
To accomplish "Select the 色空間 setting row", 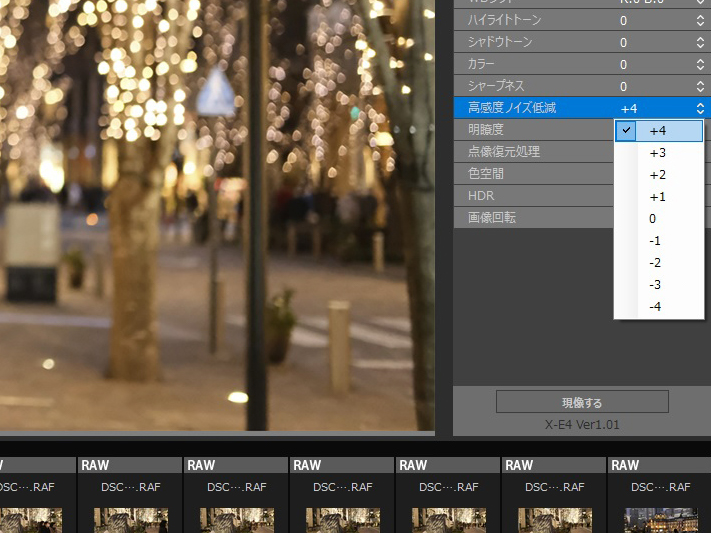I will [x=534, y=173].
